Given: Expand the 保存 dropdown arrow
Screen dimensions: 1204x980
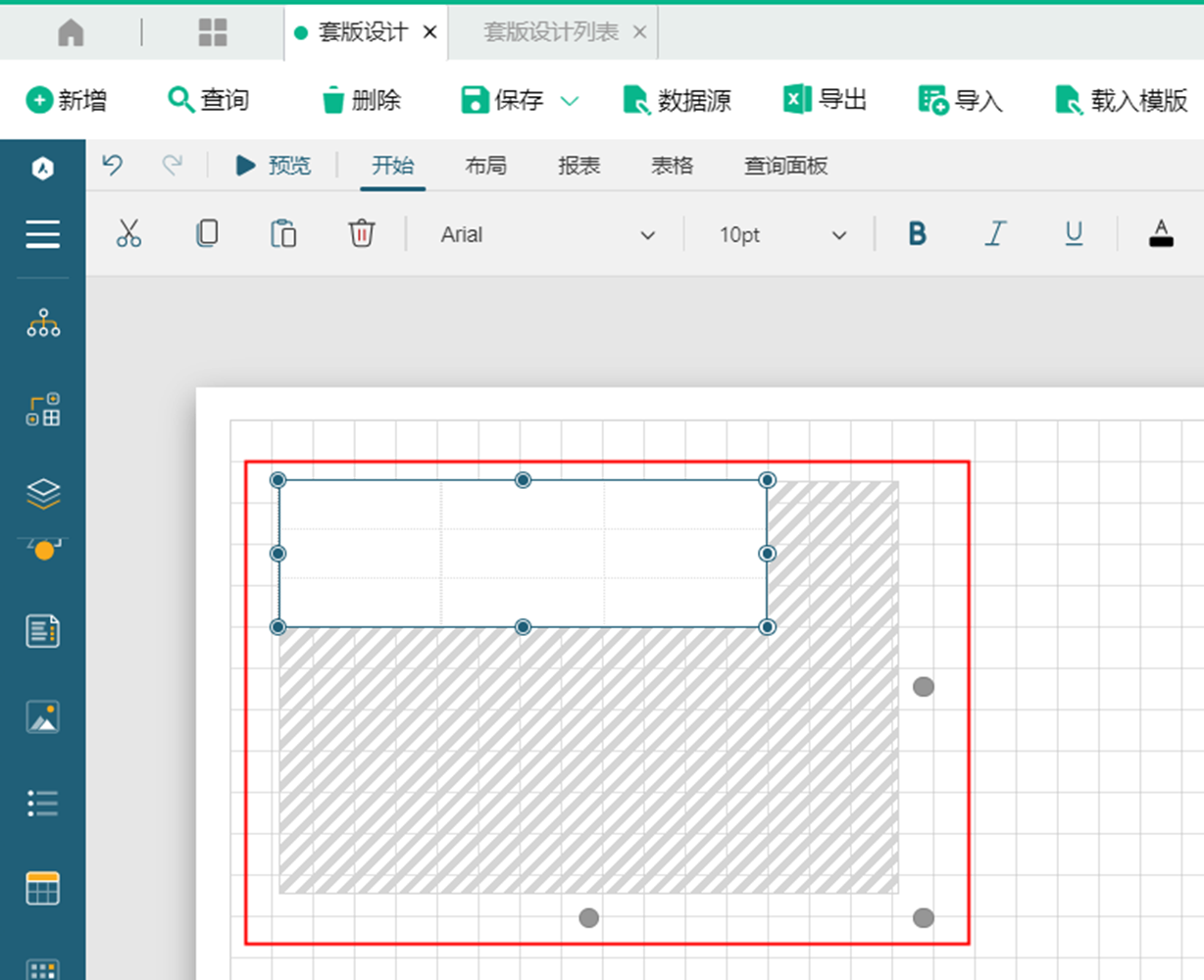Looking at the screenshot, I should tap(570, 101).
